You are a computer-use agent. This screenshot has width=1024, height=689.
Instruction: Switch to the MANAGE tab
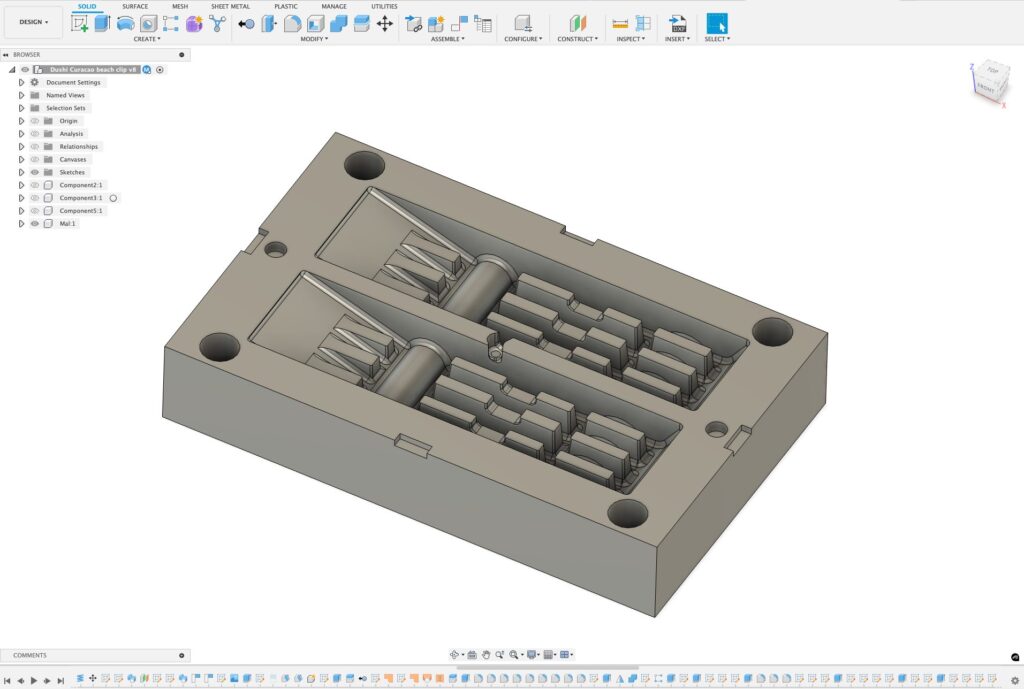point(334,7)
